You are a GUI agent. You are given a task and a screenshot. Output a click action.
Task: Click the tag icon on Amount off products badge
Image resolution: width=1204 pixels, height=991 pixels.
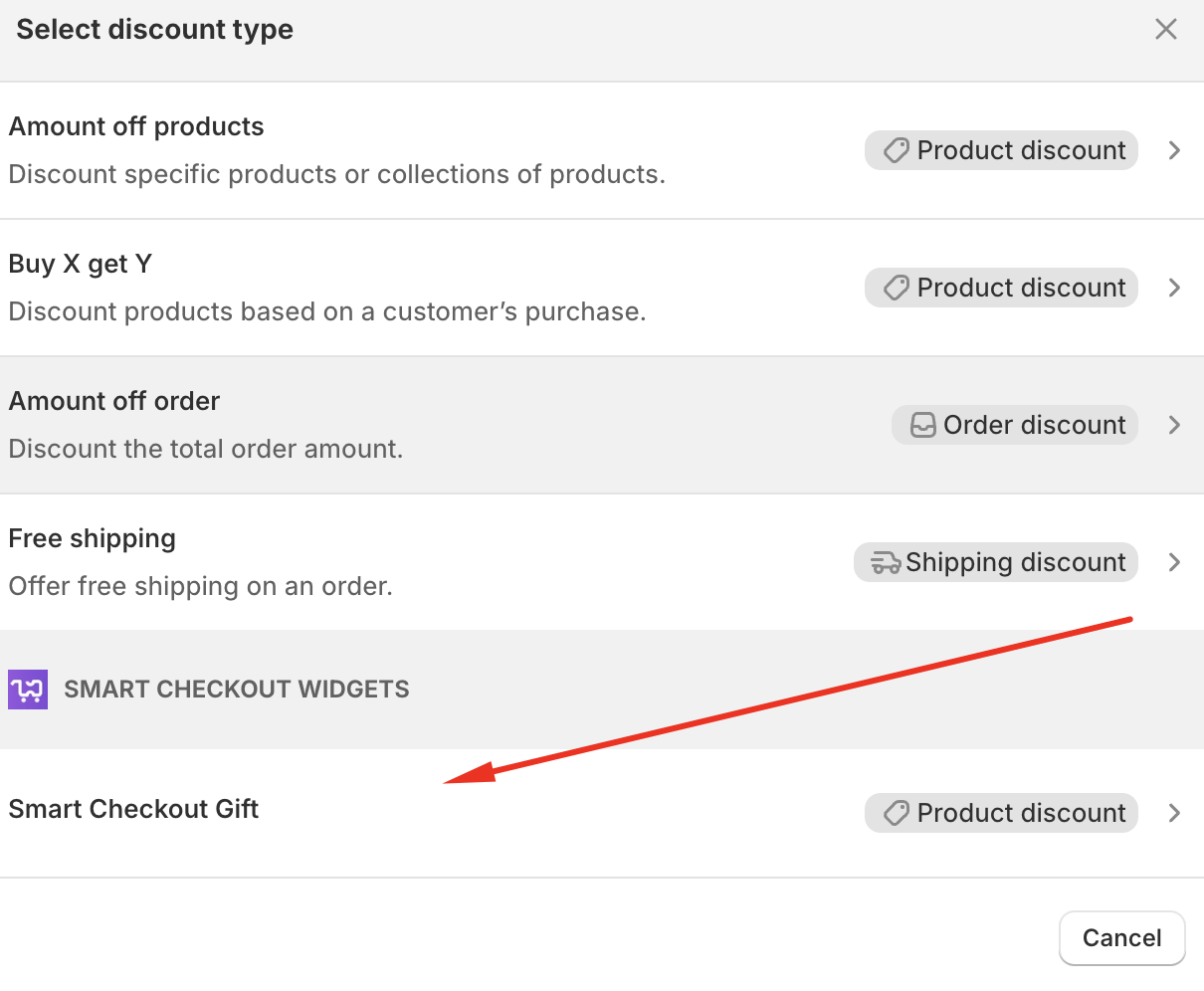(x=896, y=150)
